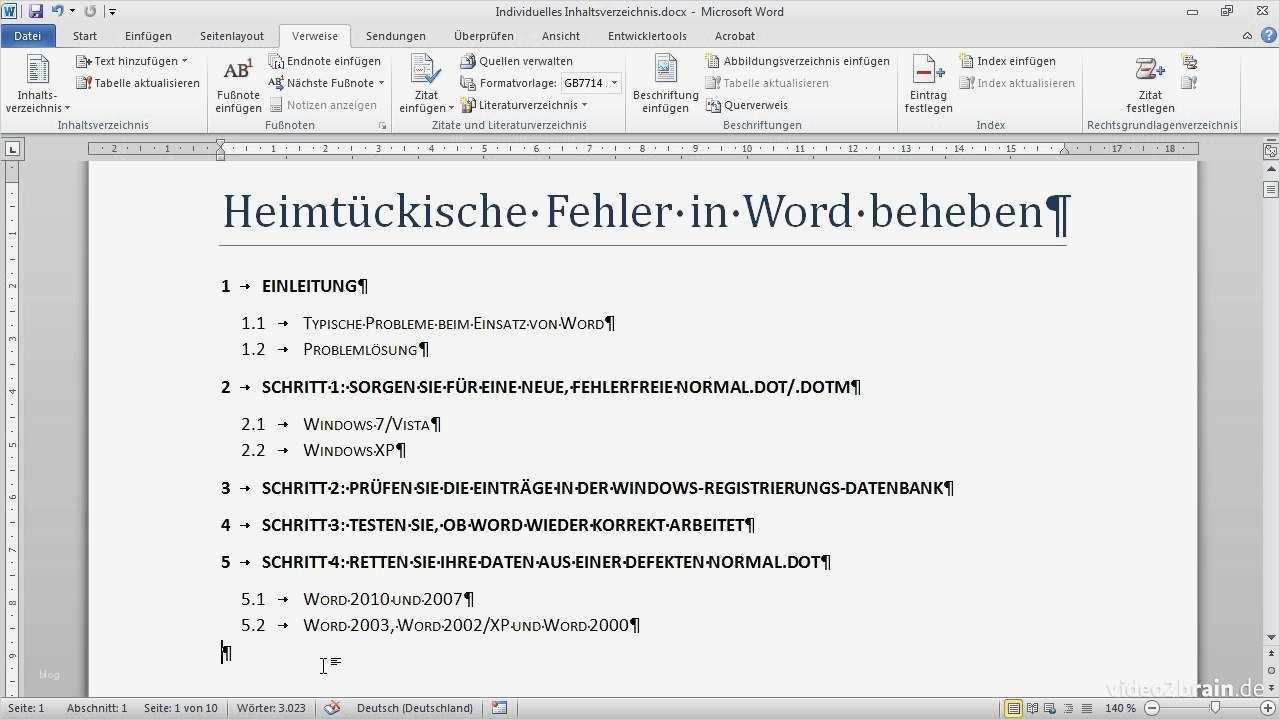This screenshot has width=1280, height=720.
Task: Click Notizen anzeigen in the Fußnoten group
Action: [x=323, y=105]
